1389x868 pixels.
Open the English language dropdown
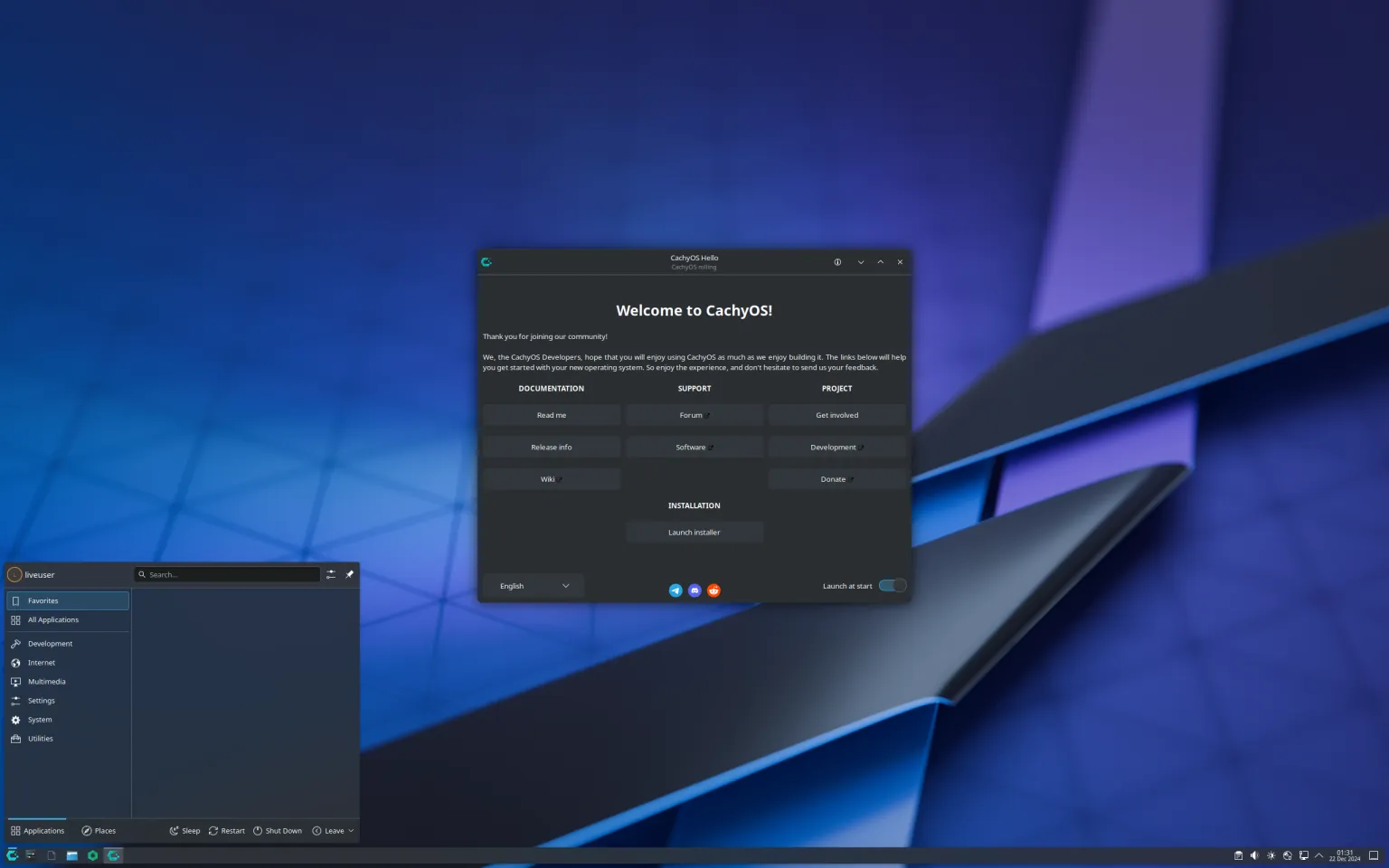pos(534,586)
